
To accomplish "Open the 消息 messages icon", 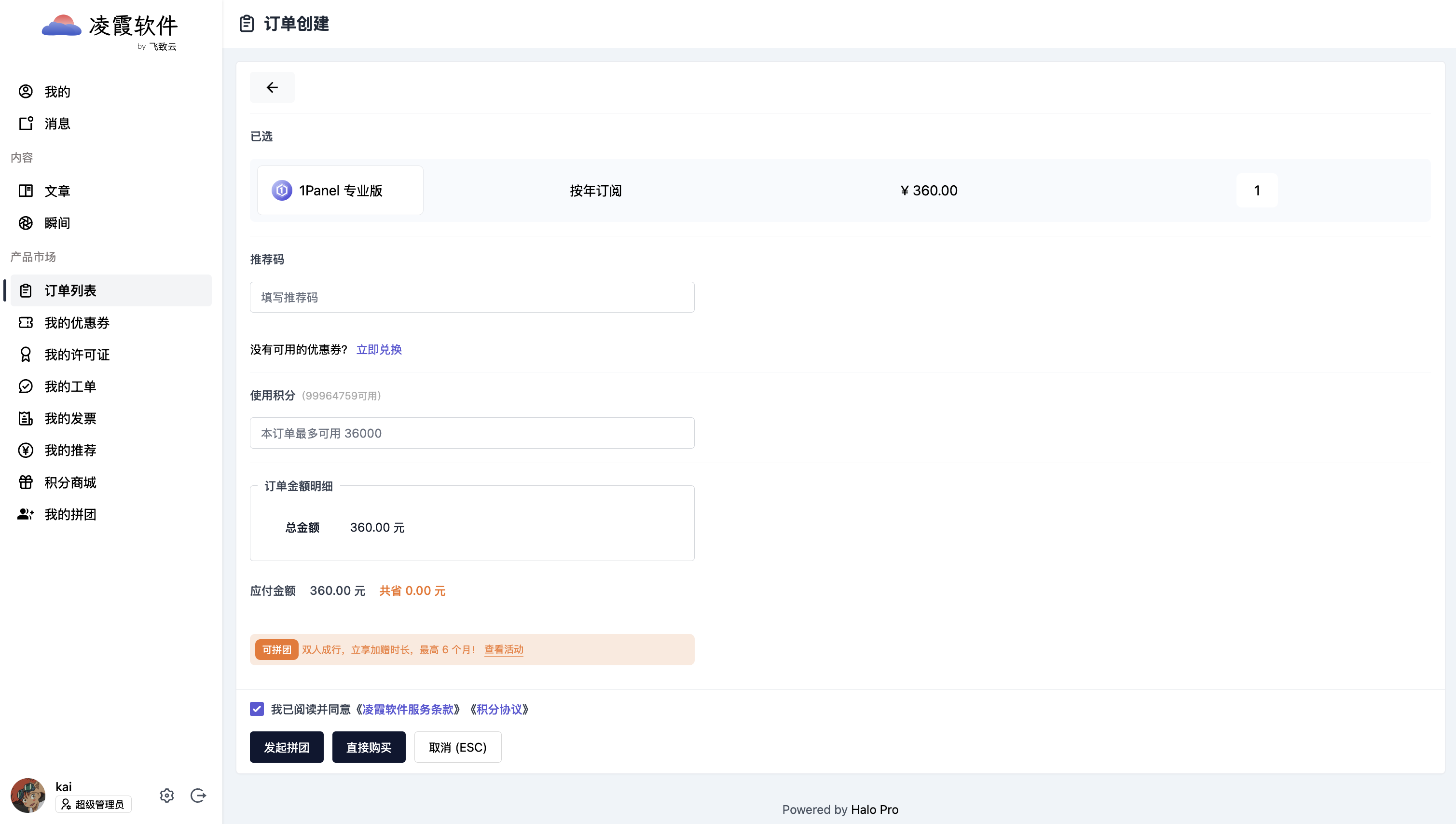I will 26,124.
